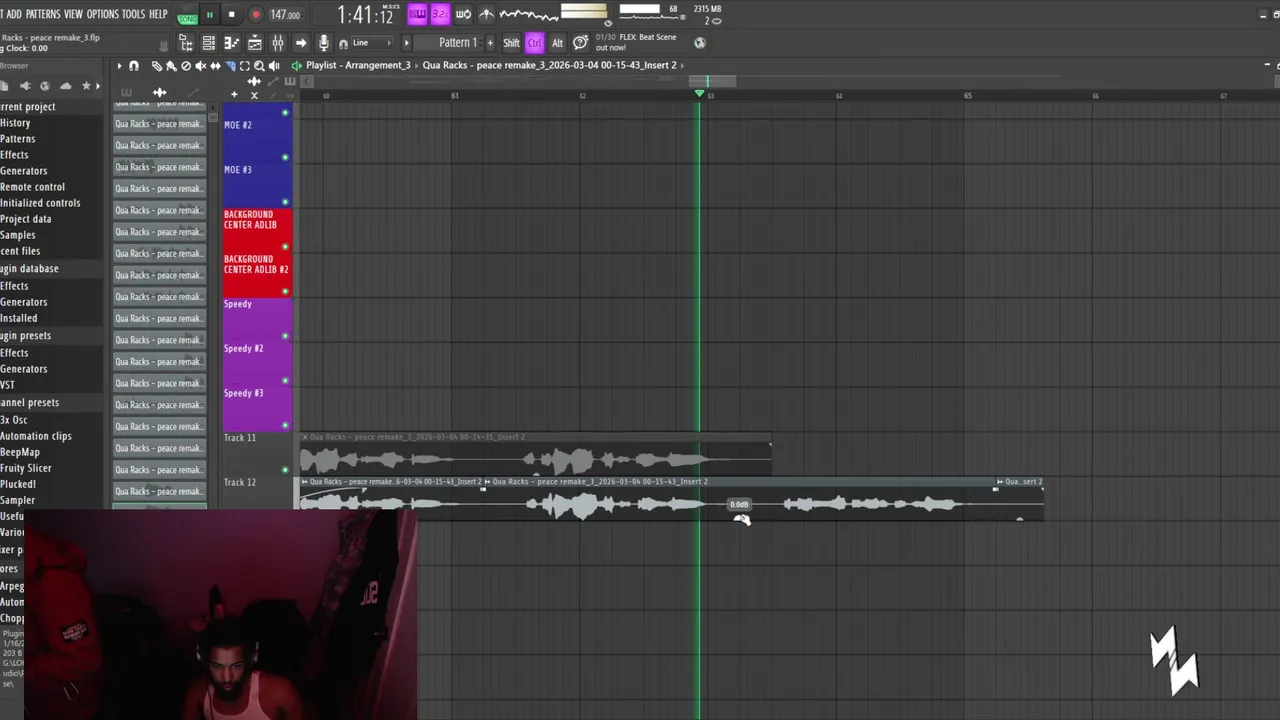Click the green playhead marker on timeline
Image resolution: width=1280 pixels, height=720 pixels.
click(699, 93)
